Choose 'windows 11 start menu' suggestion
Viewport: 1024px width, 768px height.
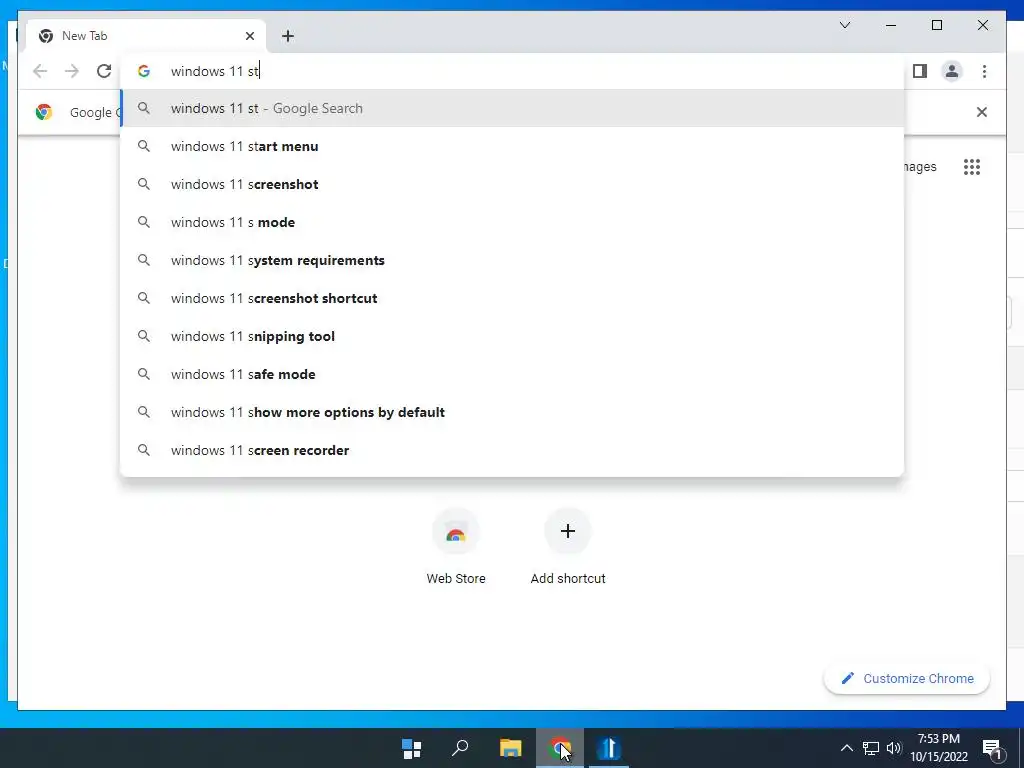pos(512,146)
